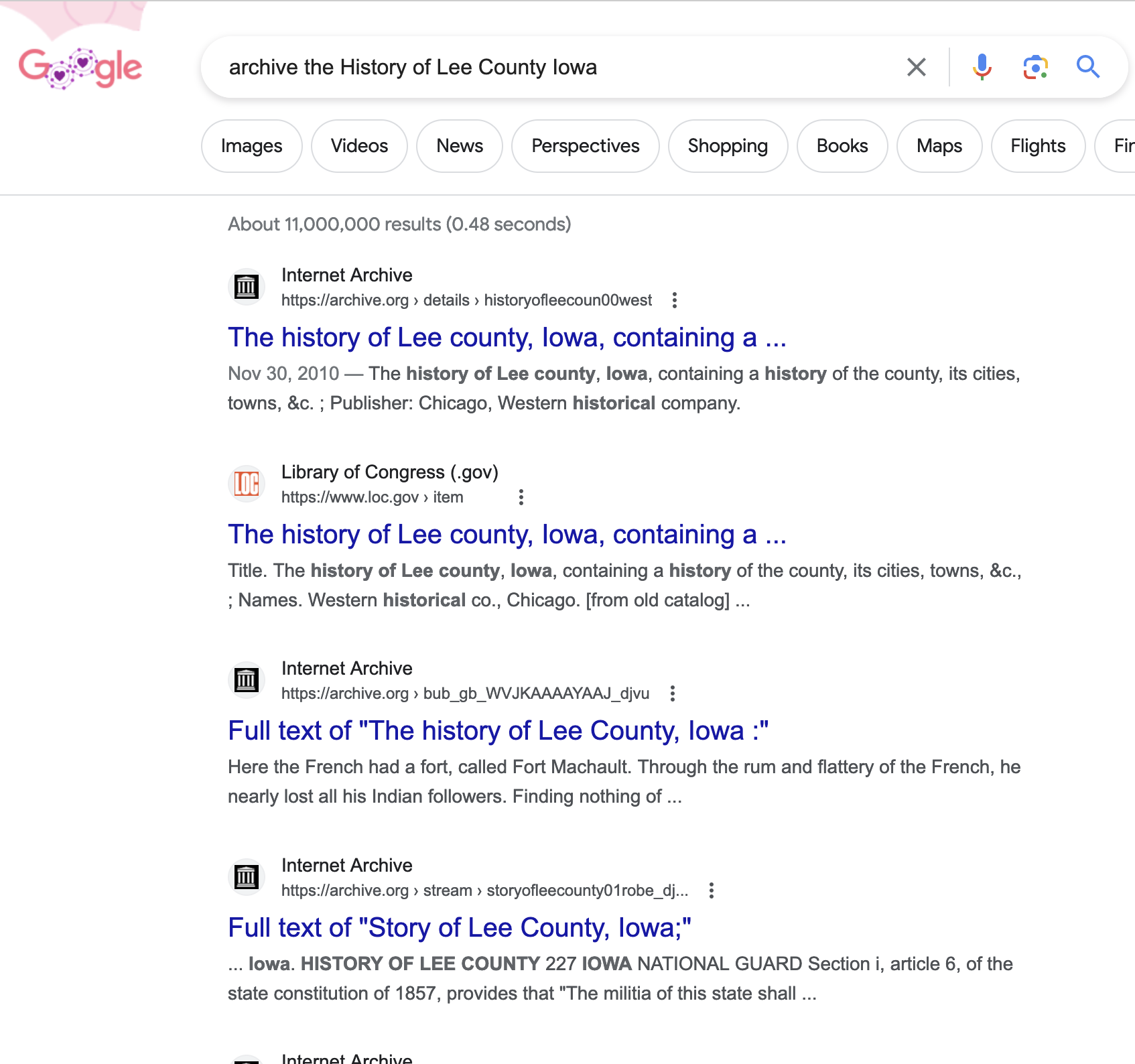1135x1064 pixels.
Task: Click the Library of Congress favicon
Action: (x=247, y=484)
